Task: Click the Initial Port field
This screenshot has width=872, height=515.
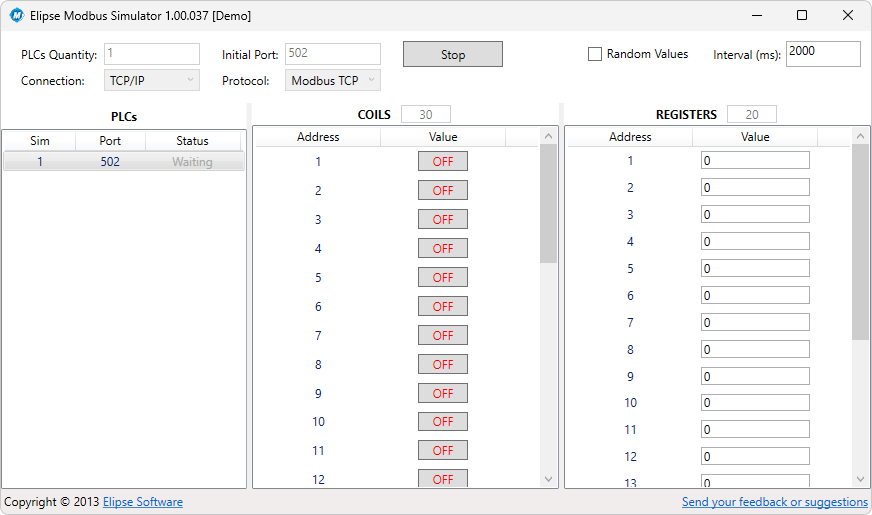Action: click(x=333, y=54)
